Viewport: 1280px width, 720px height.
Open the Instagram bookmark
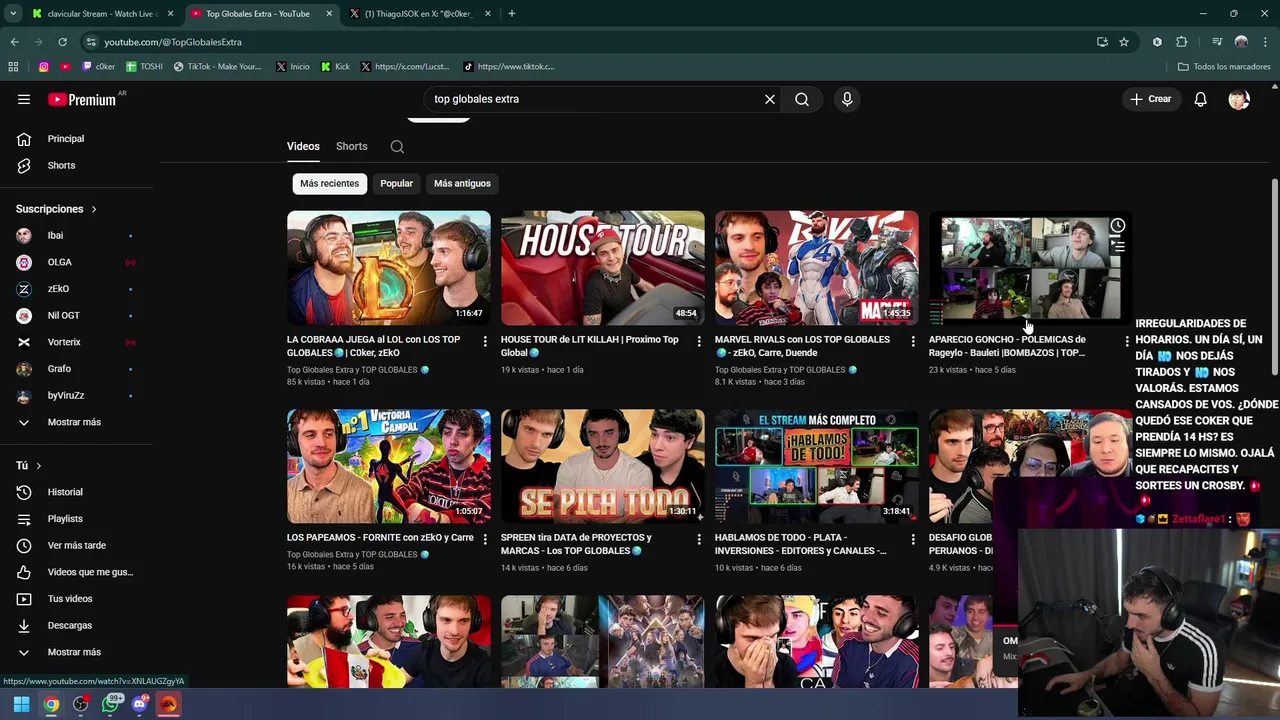pos(44,67)
